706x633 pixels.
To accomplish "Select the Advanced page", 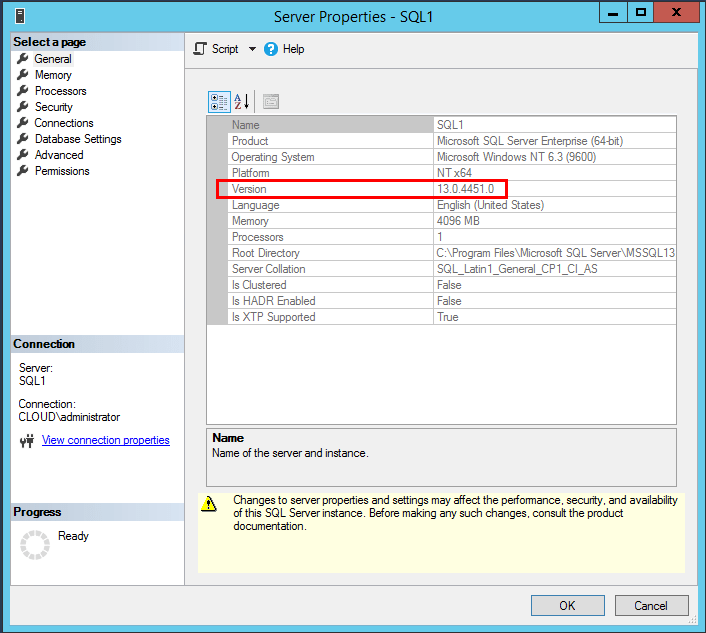I will click(59, 155).
